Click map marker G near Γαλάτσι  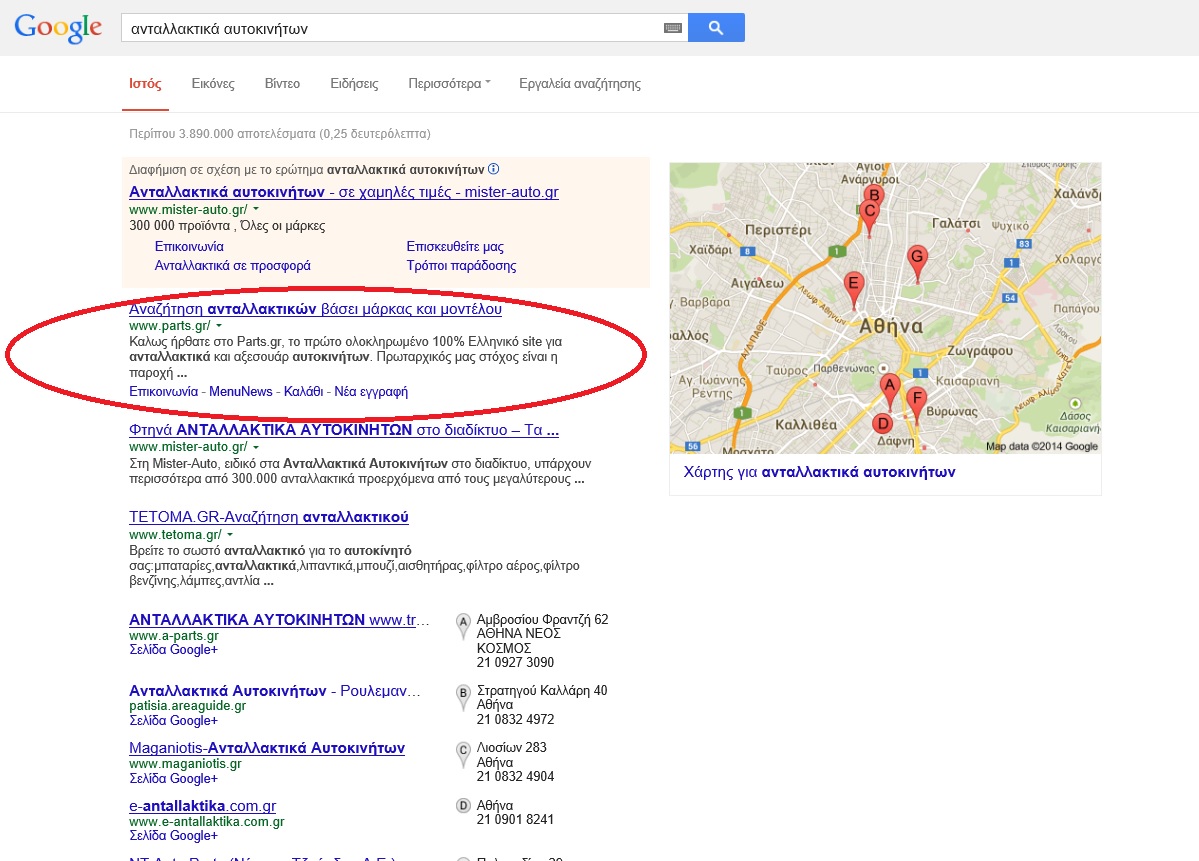pos(917,262)
